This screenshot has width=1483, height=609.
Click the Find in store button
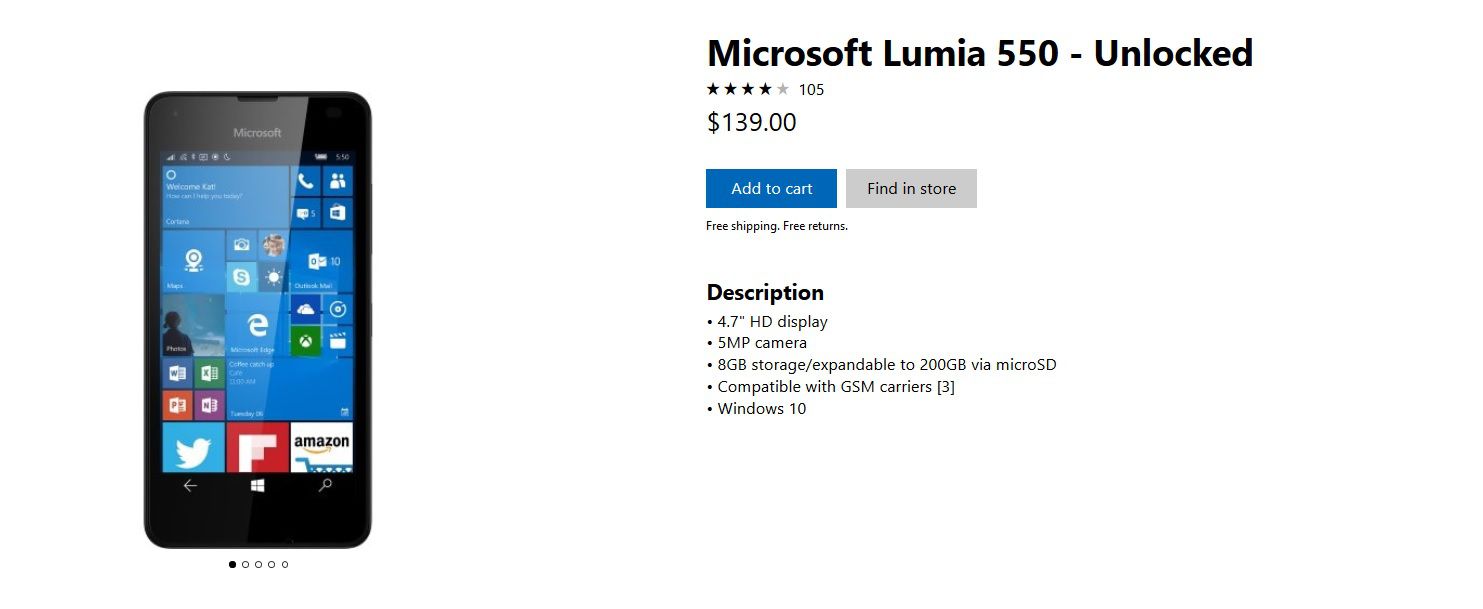click(x=911, y=188)
